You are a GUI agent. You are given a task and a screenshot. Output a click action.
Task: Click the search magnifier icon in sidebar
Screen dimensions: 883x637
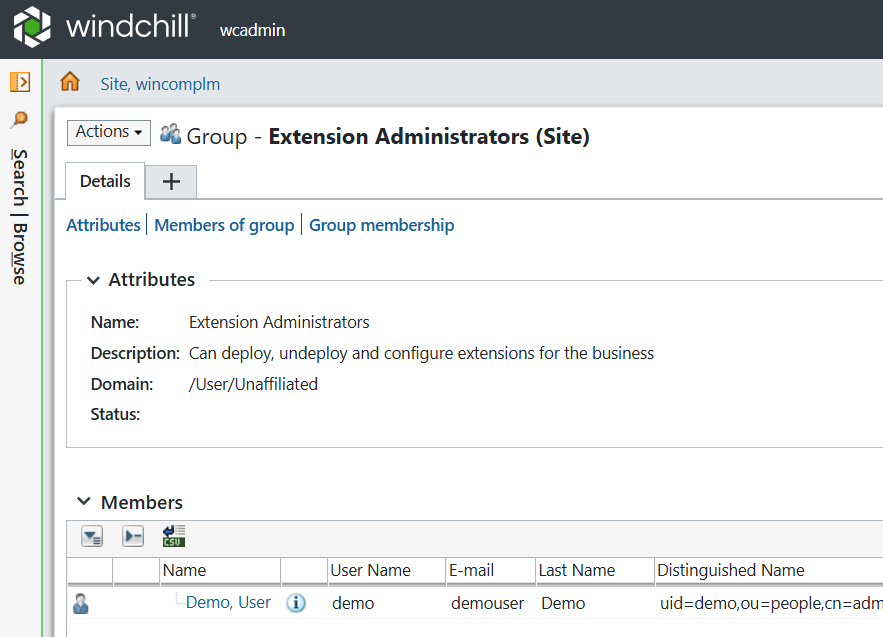(19, 120)
